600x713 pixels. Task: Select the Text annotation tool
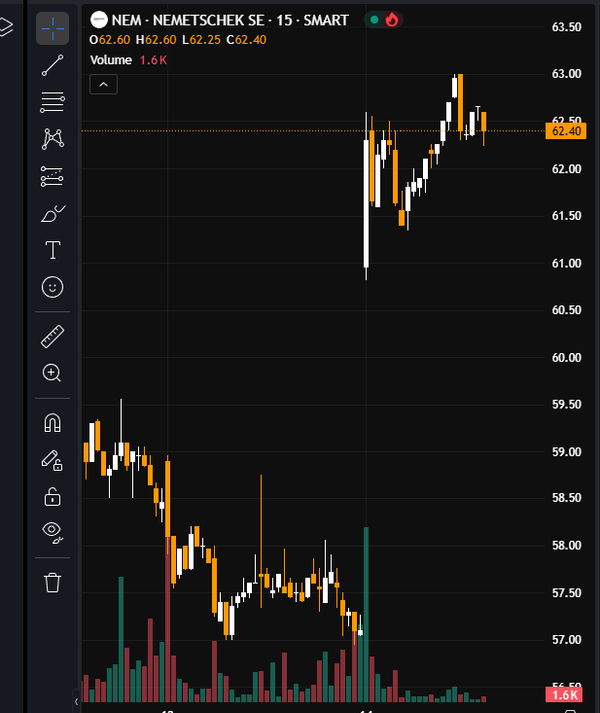point(52,250)
